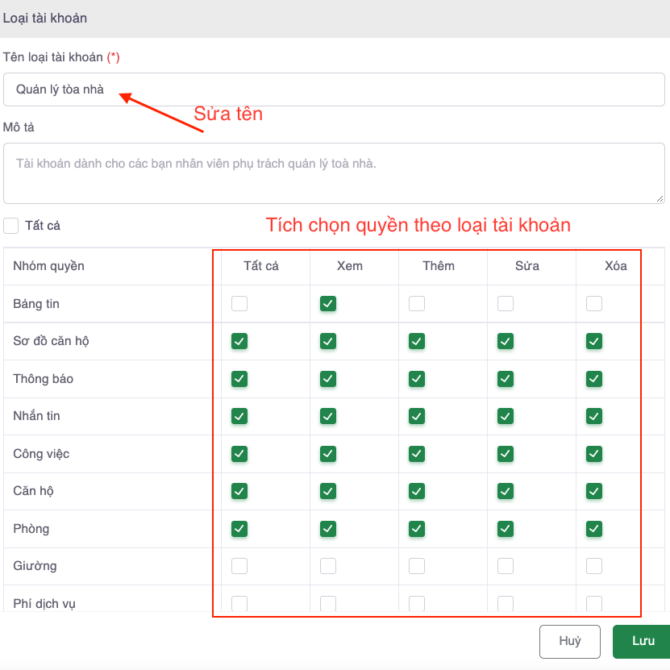Enable Tất cả checkbox in Bảng tin row
Screen dimensions: 670x670
point(239,303)
